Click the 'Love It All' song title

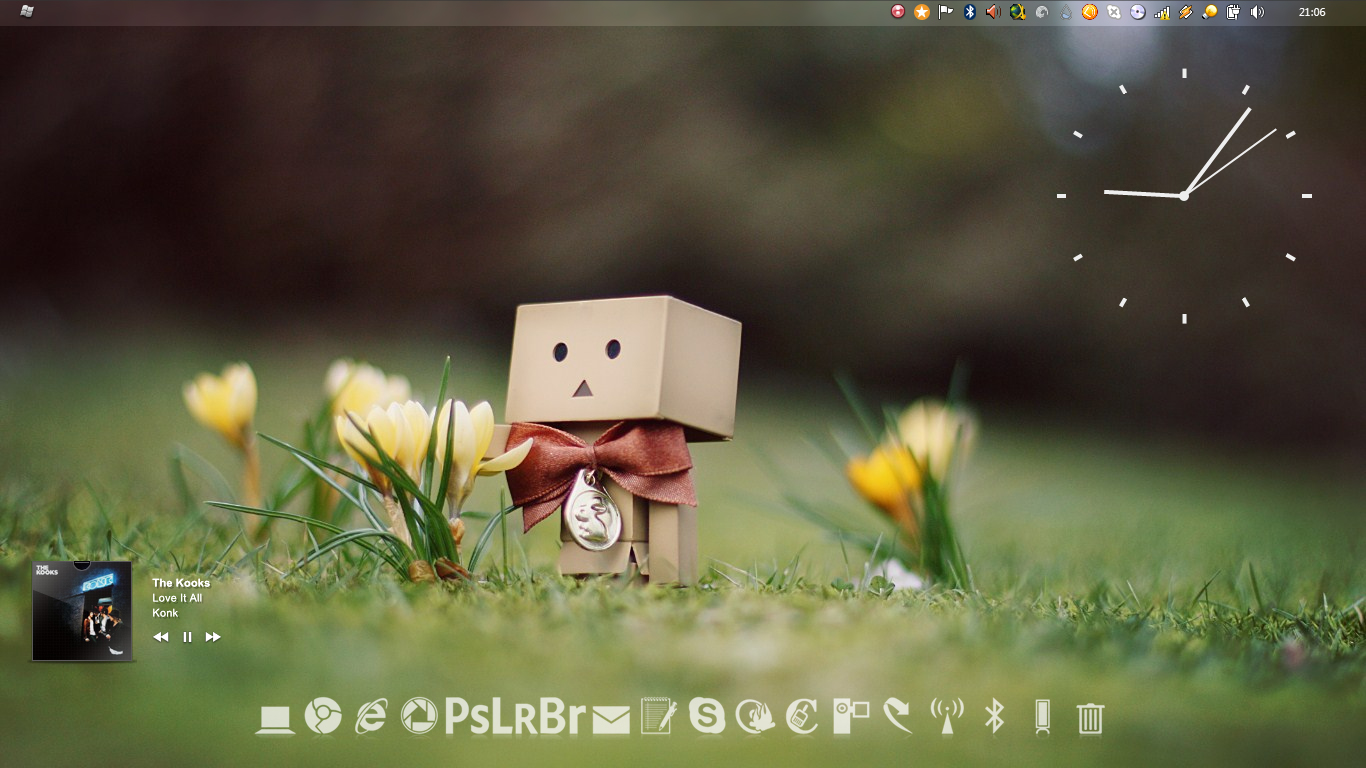click(x=177, y=598)
